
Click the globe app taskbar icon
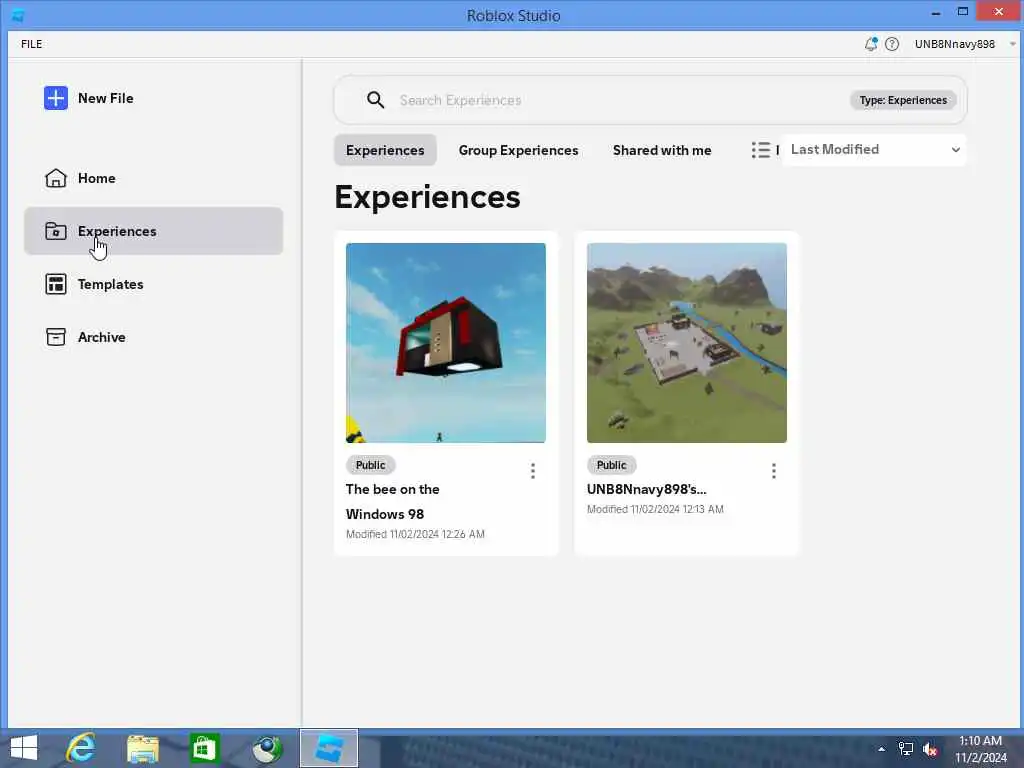[267, 749]
